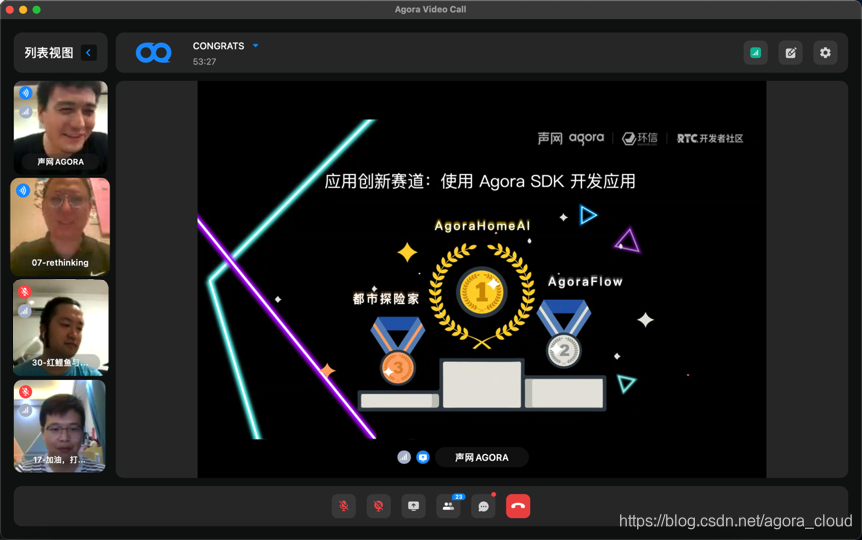Click the signal icon below shared screen
This screenshot has width=862, height=540.
pyautogui.click(x=404, y=458)
